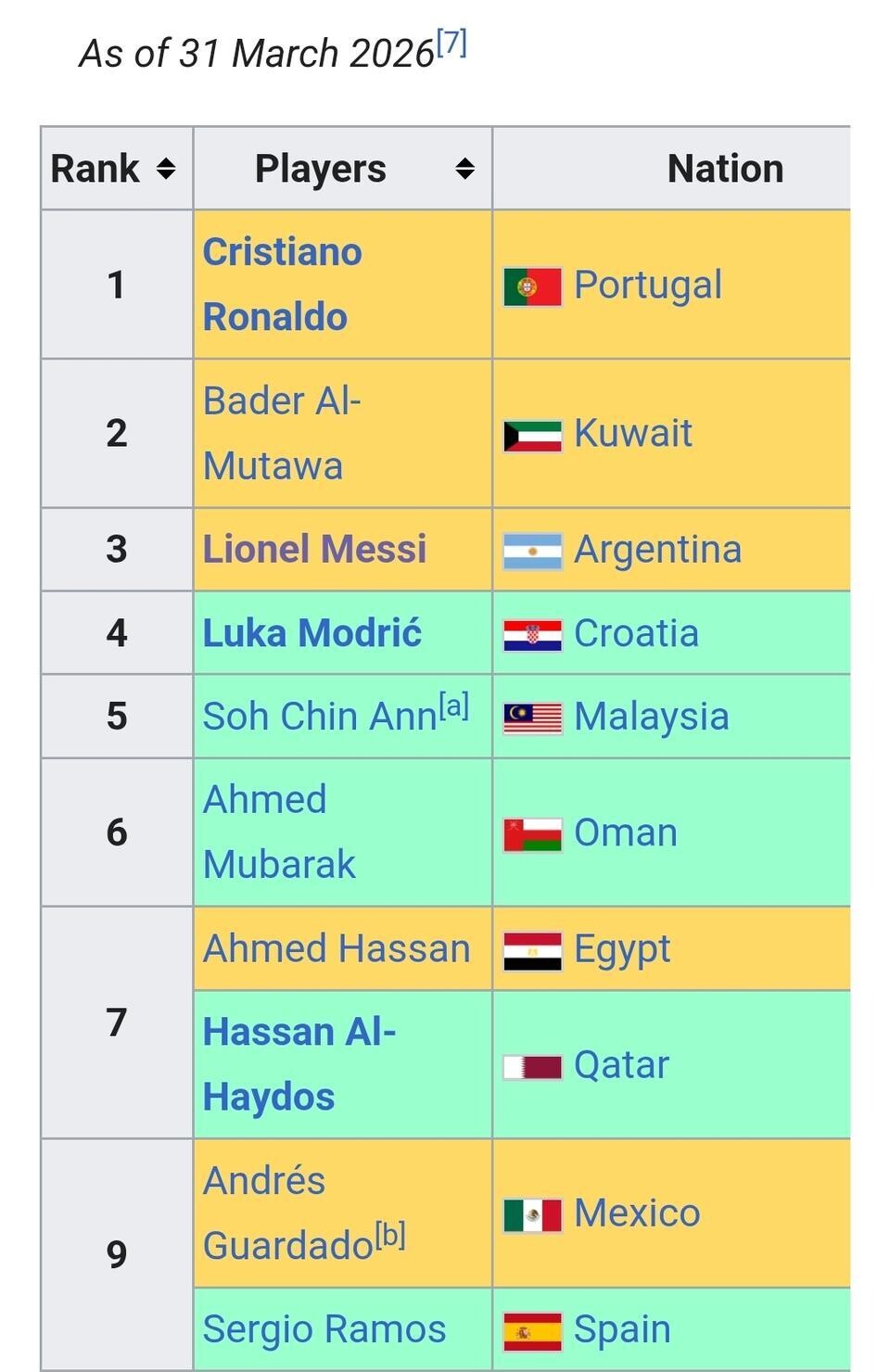Click the Egypt flag icon
The width and height of the screenshot is (890, 1372).
[532, 951]
